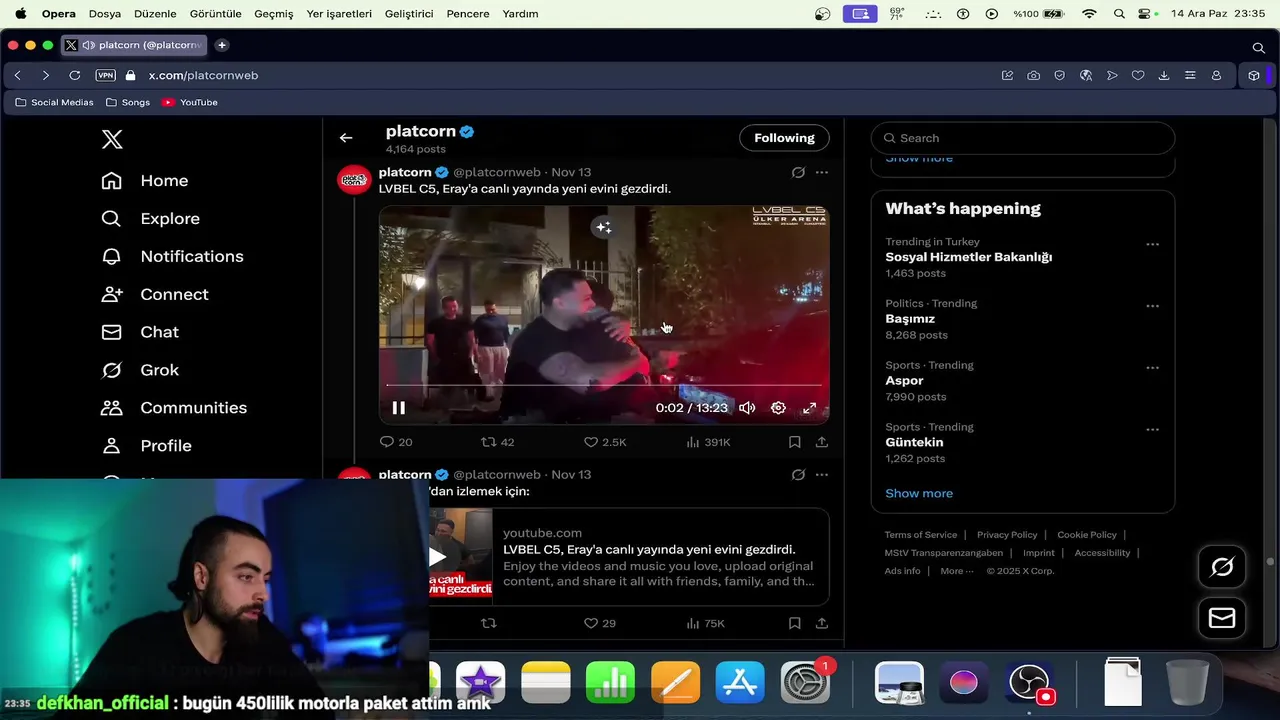Mute the video volume
The height and width of the screenshot is (720, 1280).
747,408
